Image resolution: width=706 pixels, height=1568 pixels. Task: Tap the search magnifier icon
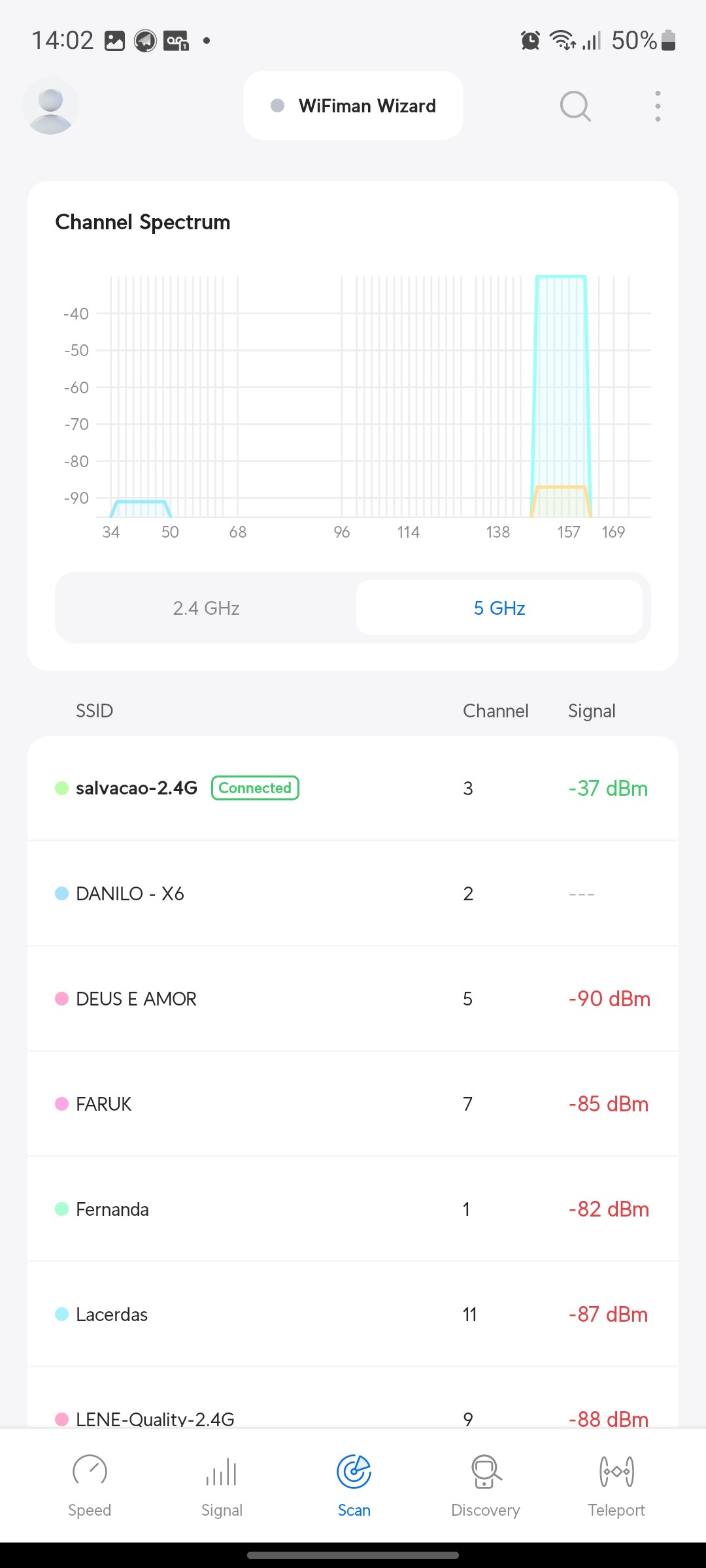(x=575, y=106)
